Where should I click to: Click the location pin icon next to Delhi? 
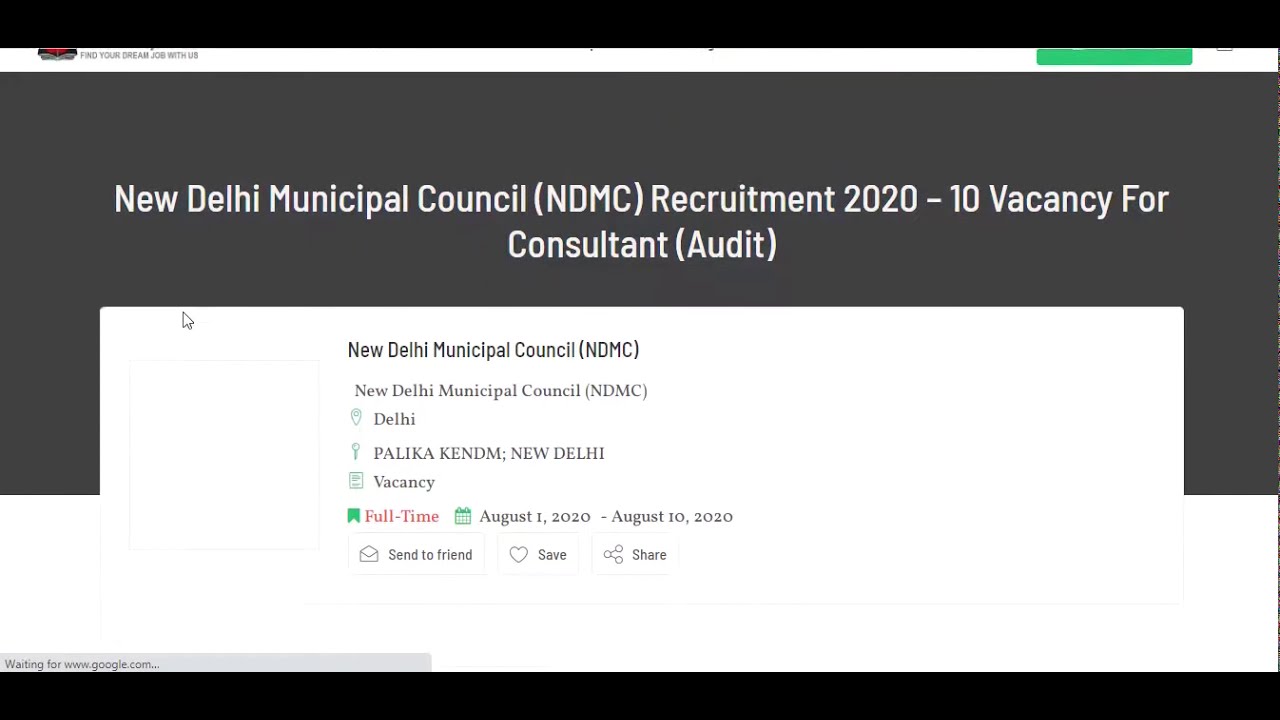point(356,418)
